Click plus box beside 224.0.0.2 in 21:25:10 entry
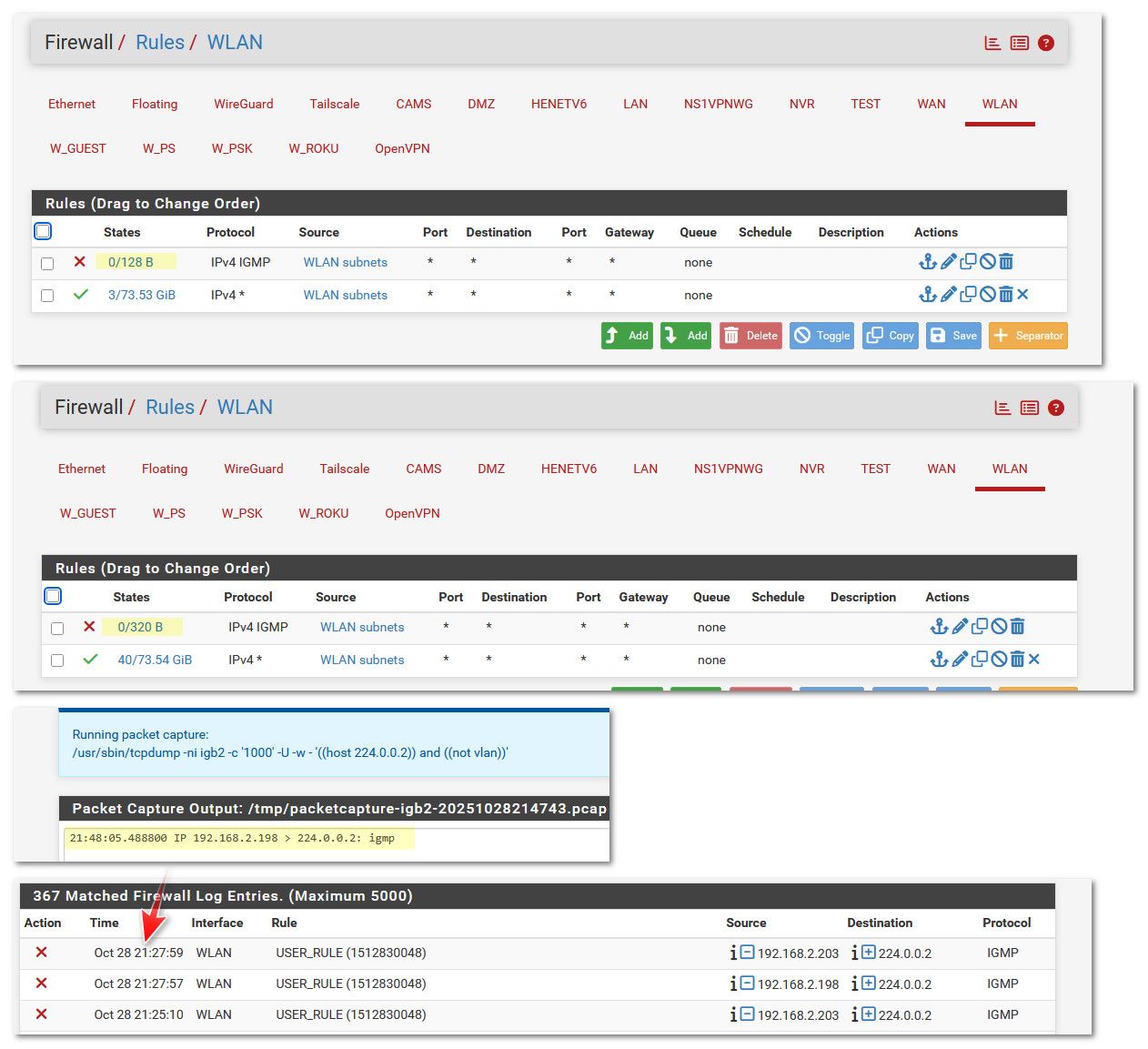 868,1014
